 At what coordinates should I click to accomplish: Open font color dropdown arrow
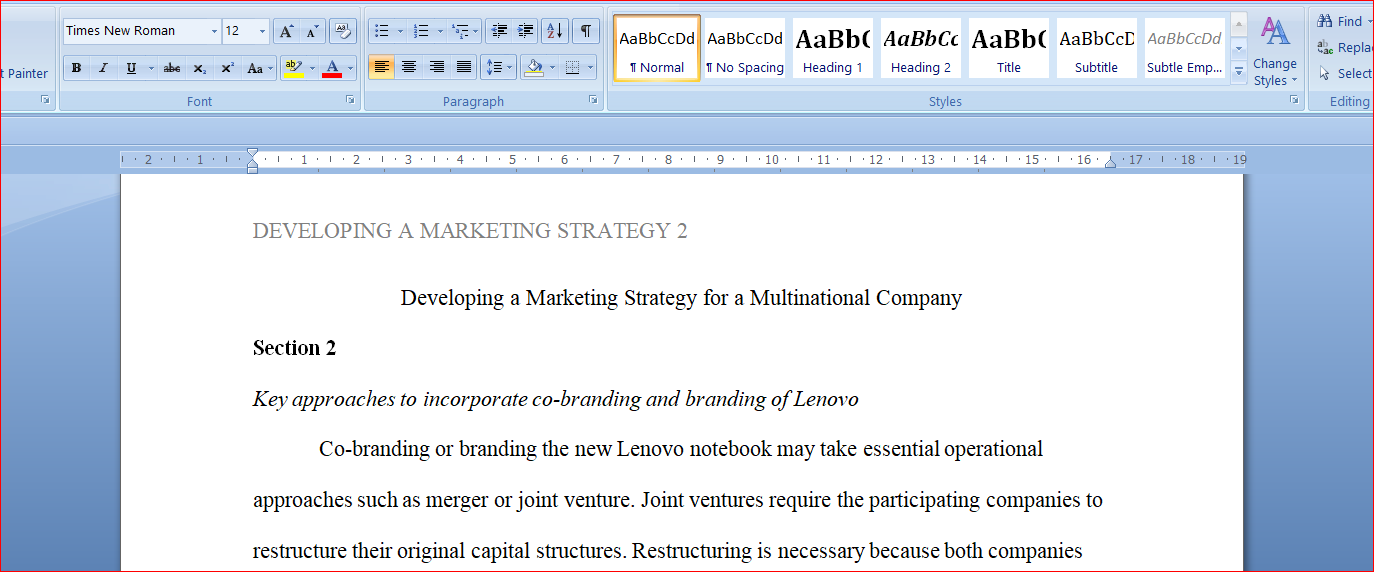click(351, 68)
